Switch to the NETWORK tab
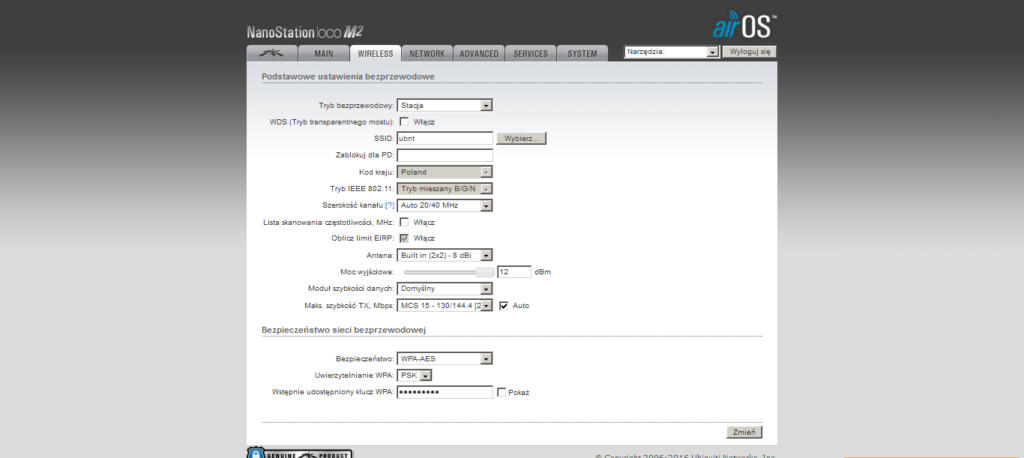The width and height of the screenshot is (1024, 458). (427, 53)
